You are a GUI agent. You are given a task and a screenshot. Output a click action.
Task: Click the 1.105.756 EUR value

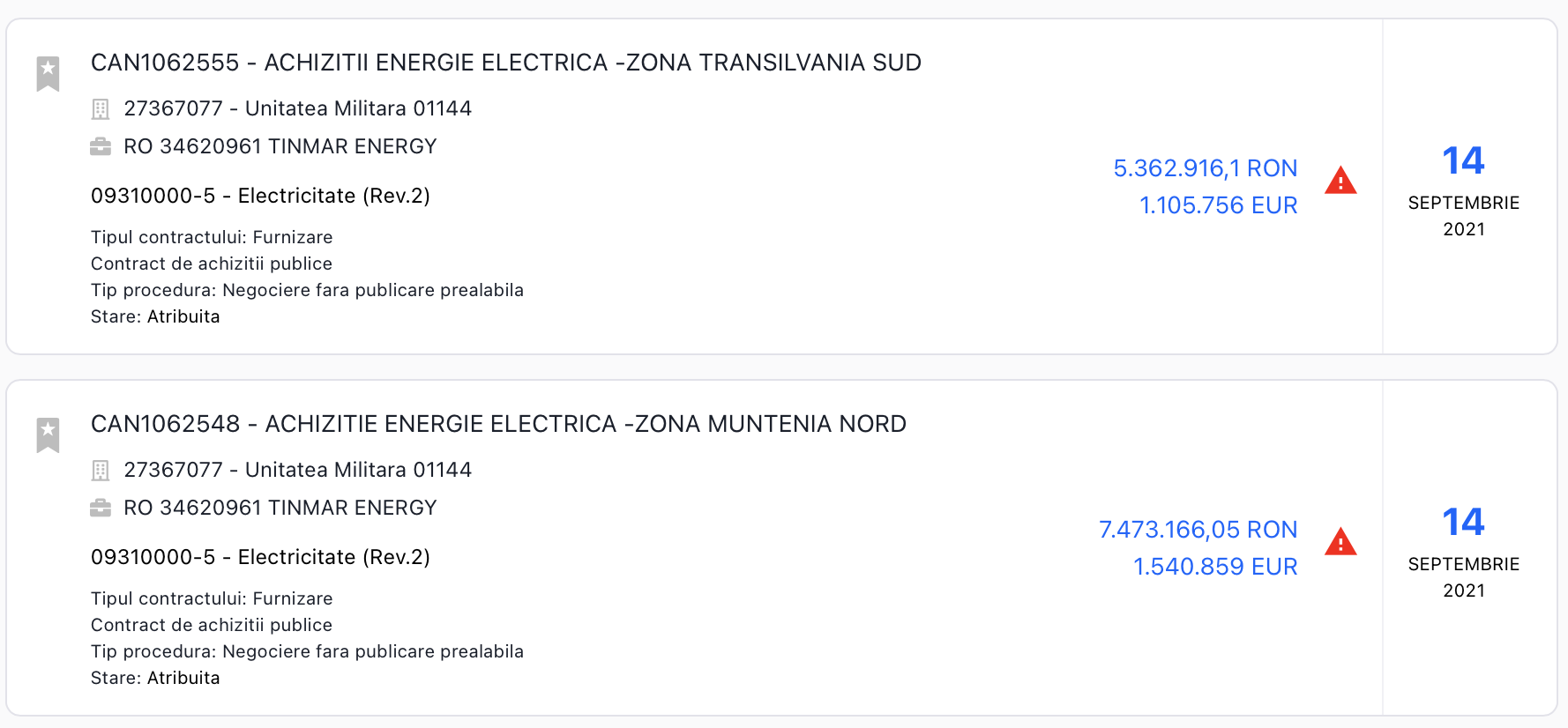pos(1218,205)
